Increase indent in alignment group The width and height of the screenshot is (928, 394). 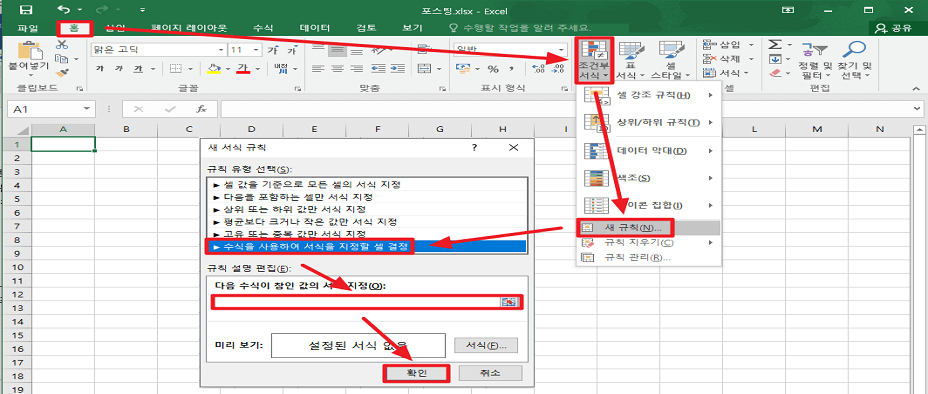point(398,69)
